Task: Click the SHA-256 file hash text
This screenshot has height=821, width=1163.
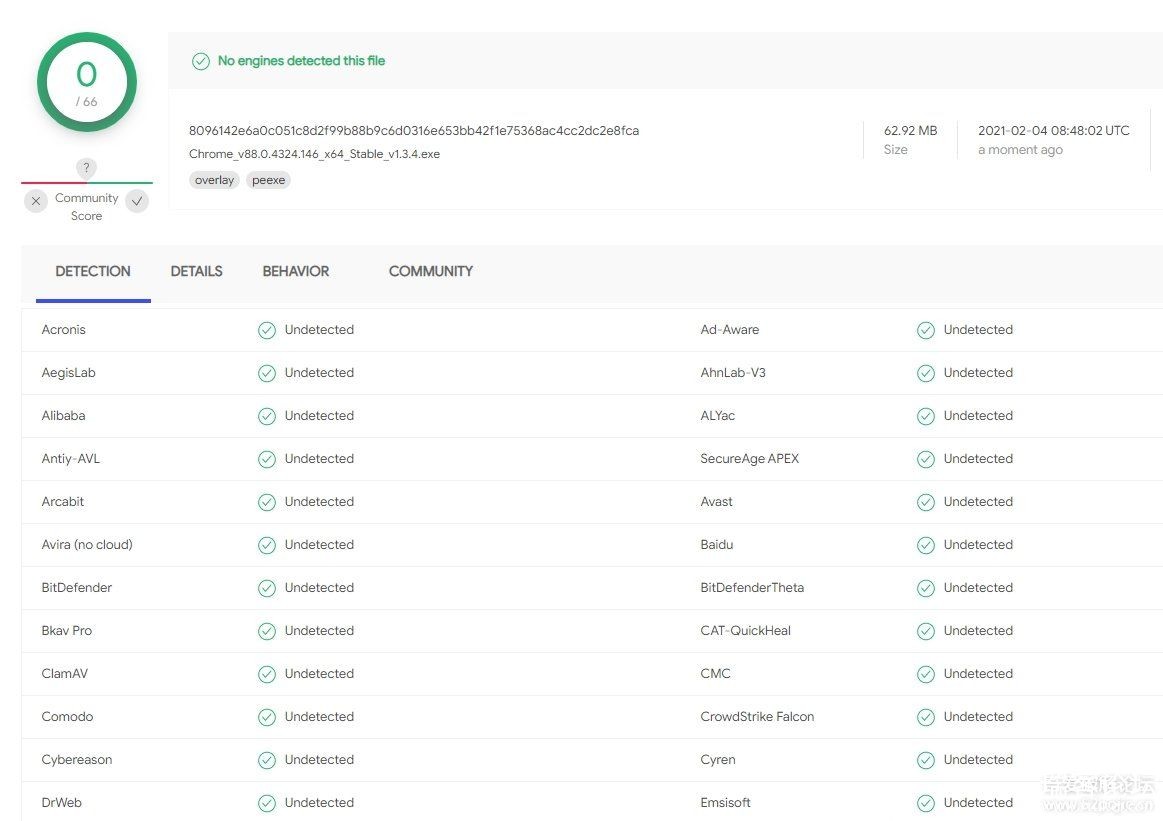Action: click(414, 131)
